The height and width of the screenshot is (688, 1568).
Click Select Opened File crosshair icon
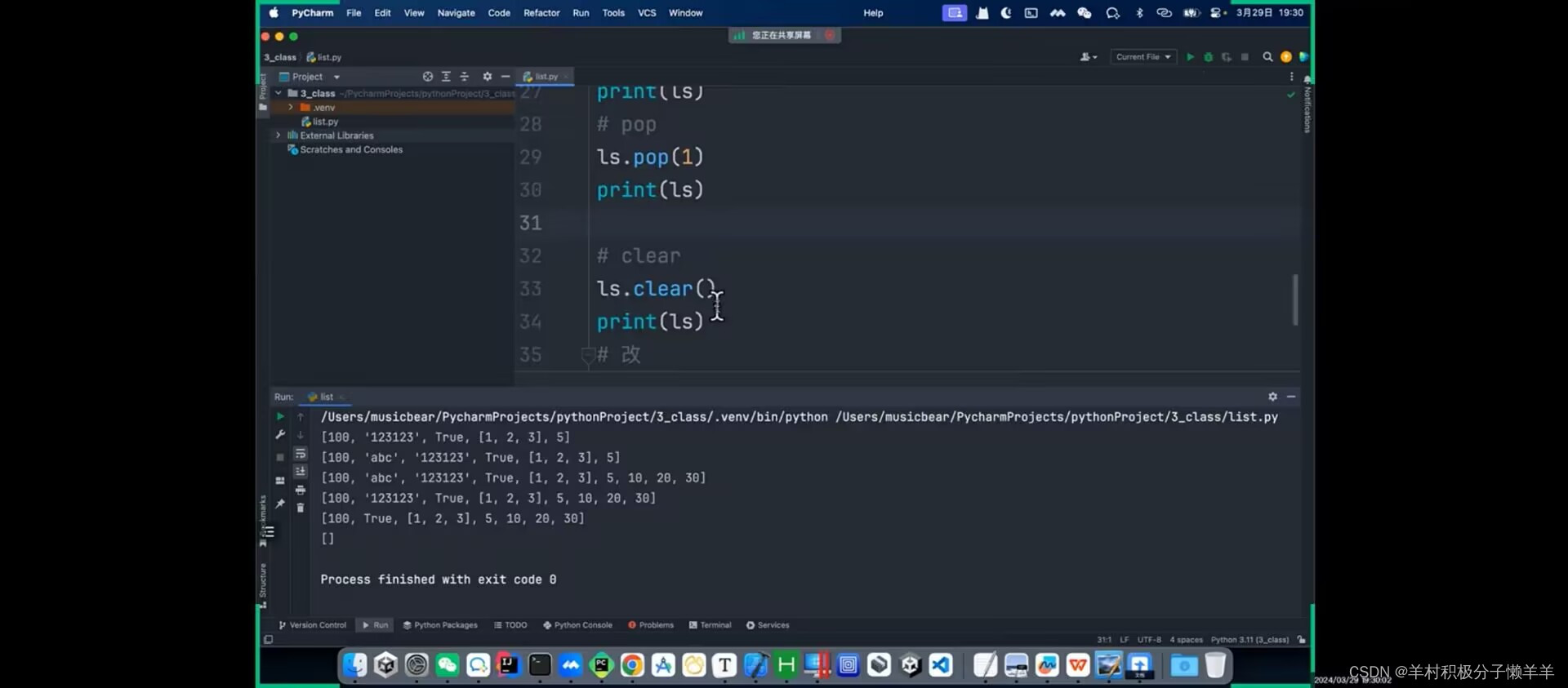coord(427,77)
